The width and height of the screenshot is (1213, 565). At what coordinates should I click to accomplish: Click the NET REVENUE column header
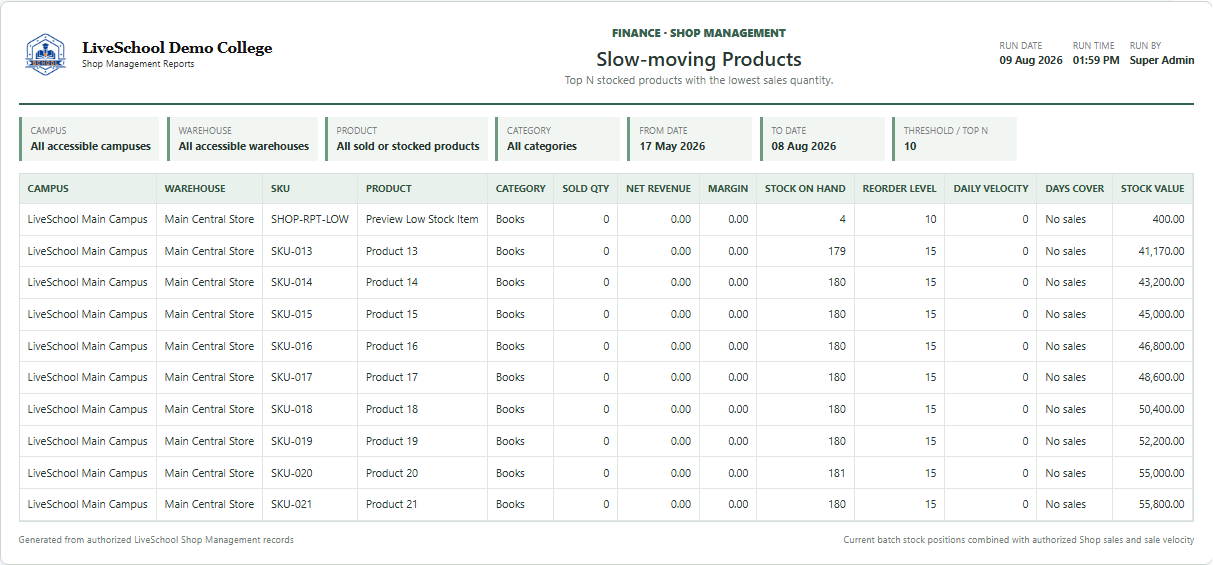click(x=658, y=188)
